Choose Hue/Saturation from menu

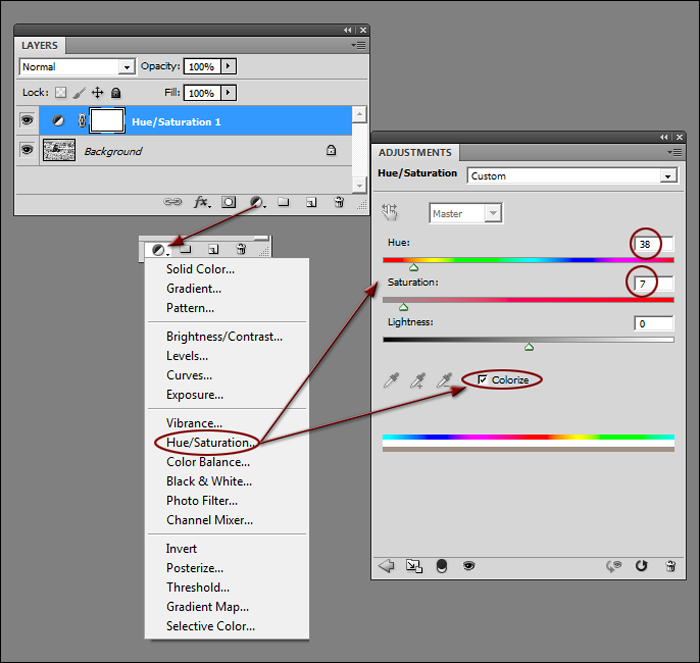(210, 442)
